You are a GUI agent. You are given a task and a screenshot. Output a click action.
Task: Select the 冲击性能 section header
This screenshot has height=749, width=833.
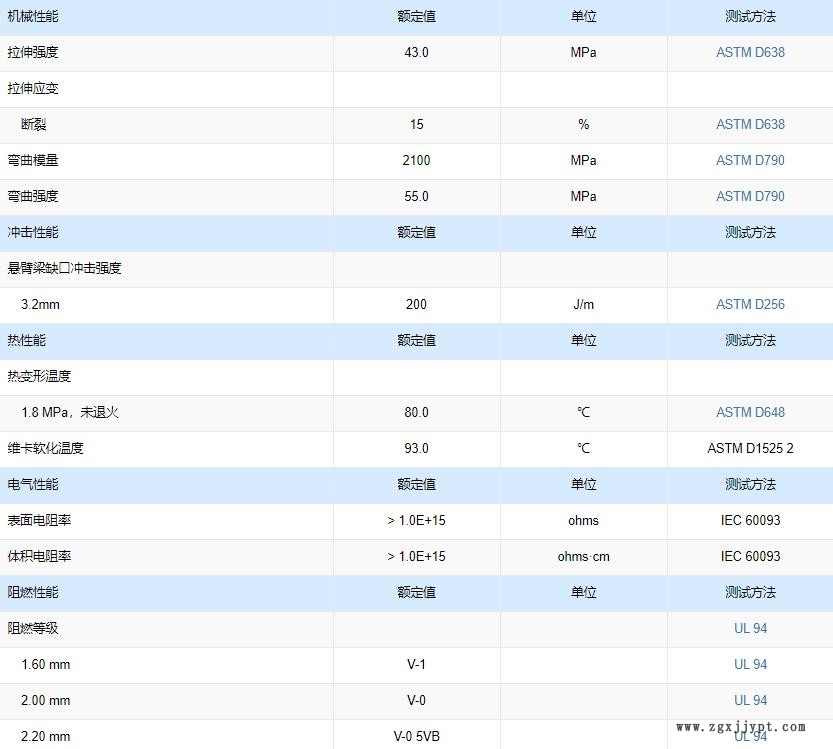pos(33,232)
